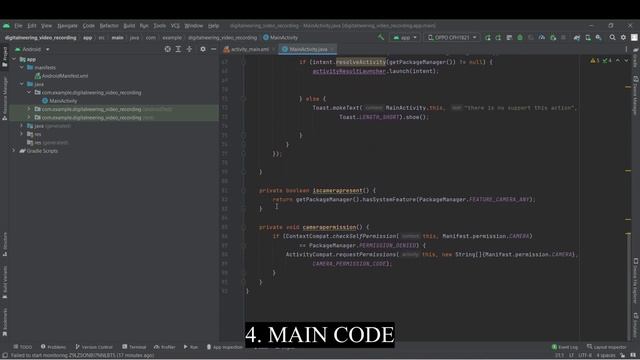Toggle the Device File Explorer side panel
Screen dimensions: 640x360
[x=636, y=280]
